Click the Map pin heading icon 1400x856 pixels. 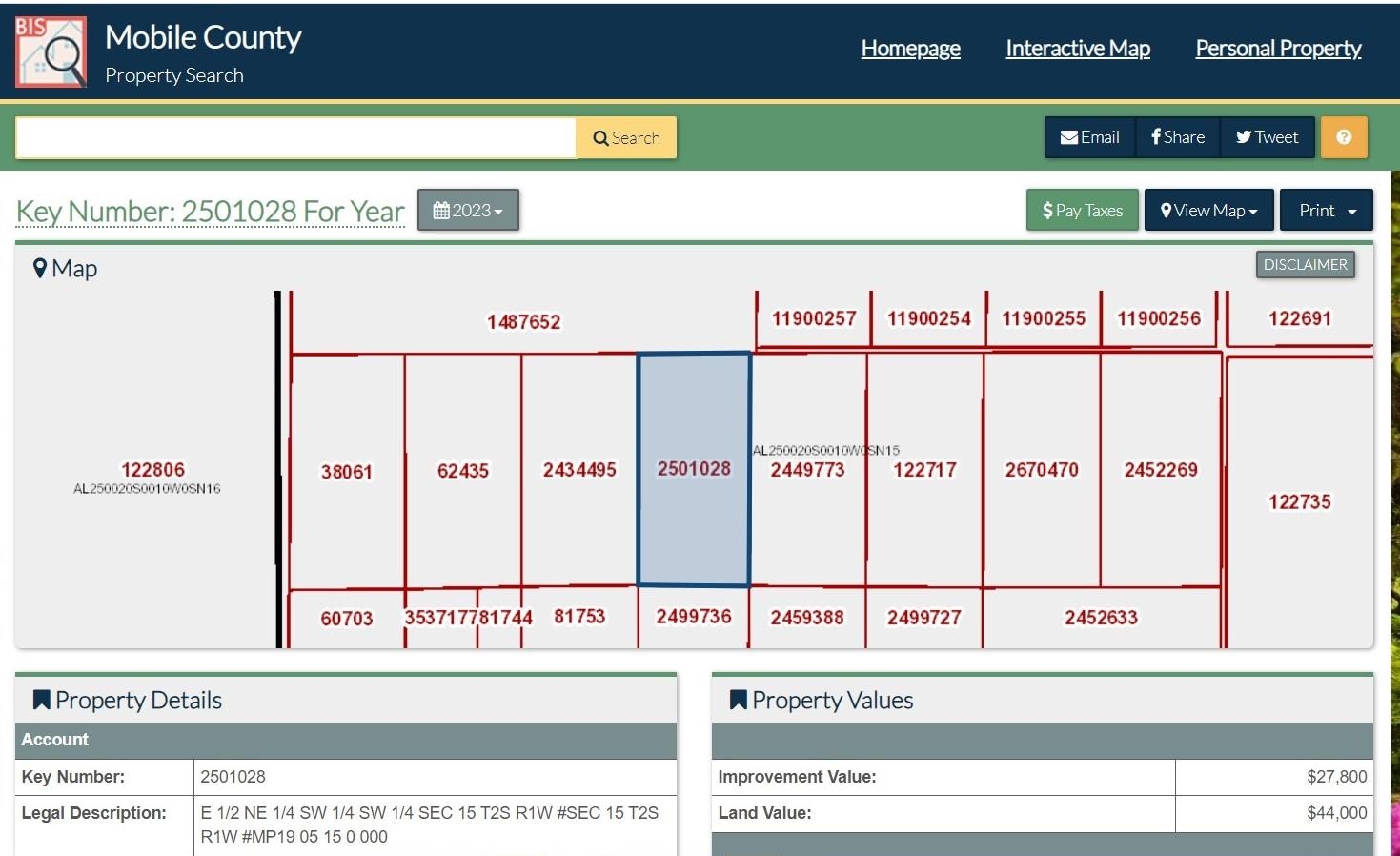pyautogui.click(x=40, y=269)
